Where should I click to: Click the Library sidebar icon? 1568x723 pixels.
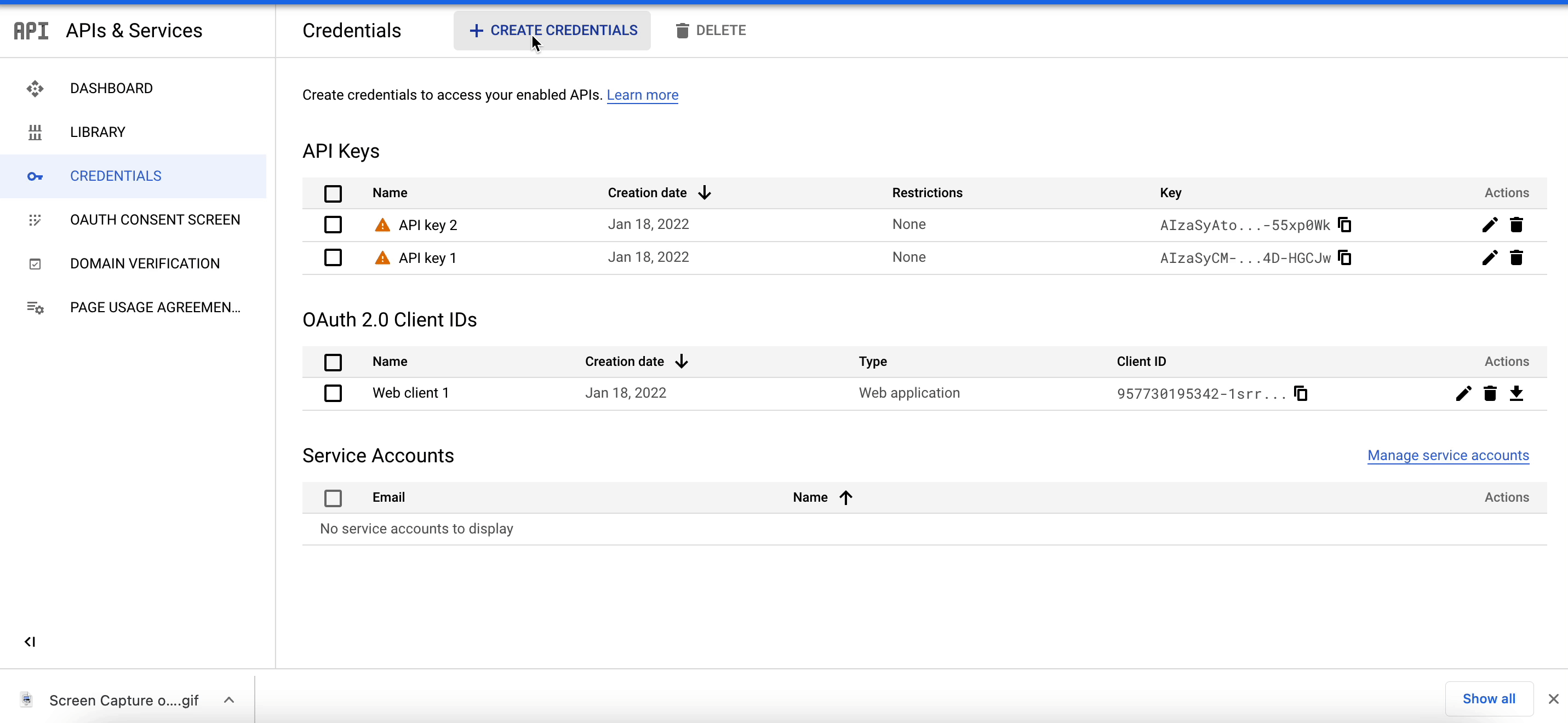click(x=35, y=132)
